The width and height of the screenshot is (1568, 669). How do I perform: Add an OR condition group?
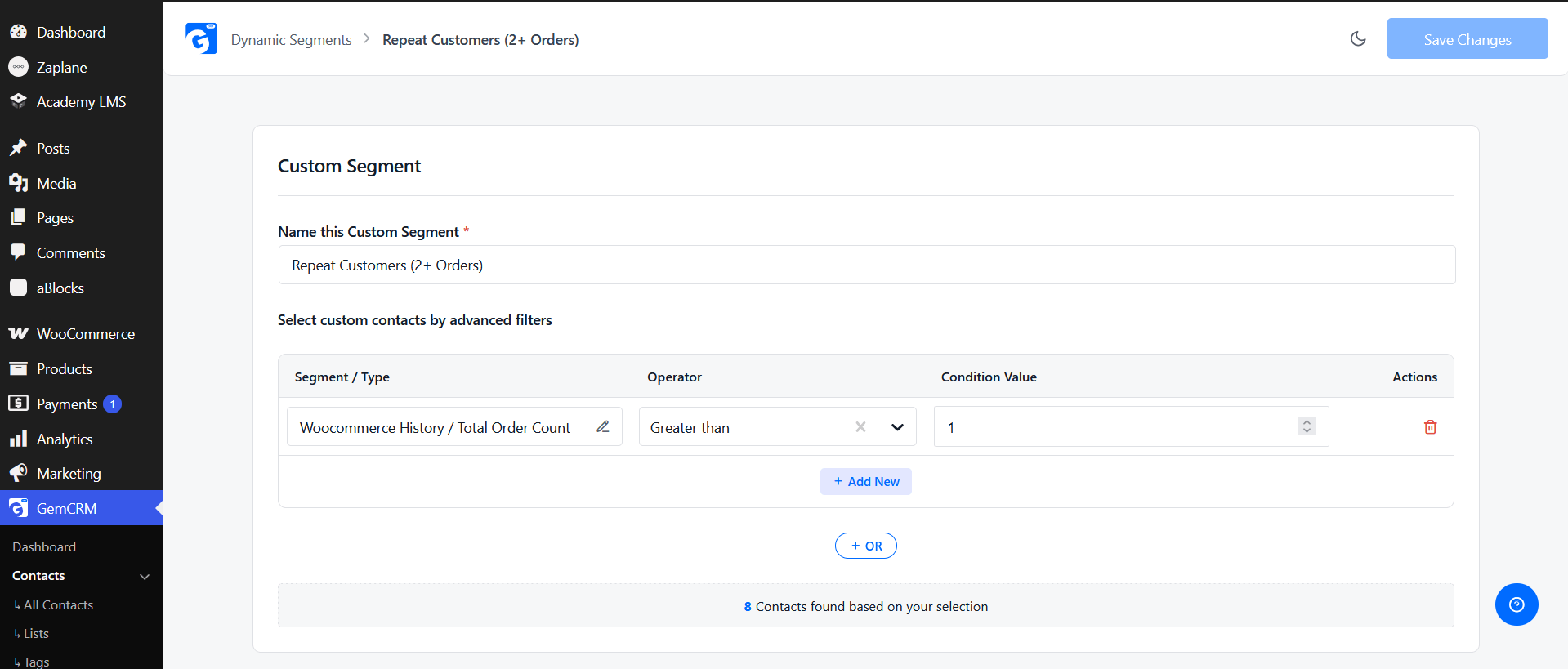pyautogui.click(x=866, y=546)
